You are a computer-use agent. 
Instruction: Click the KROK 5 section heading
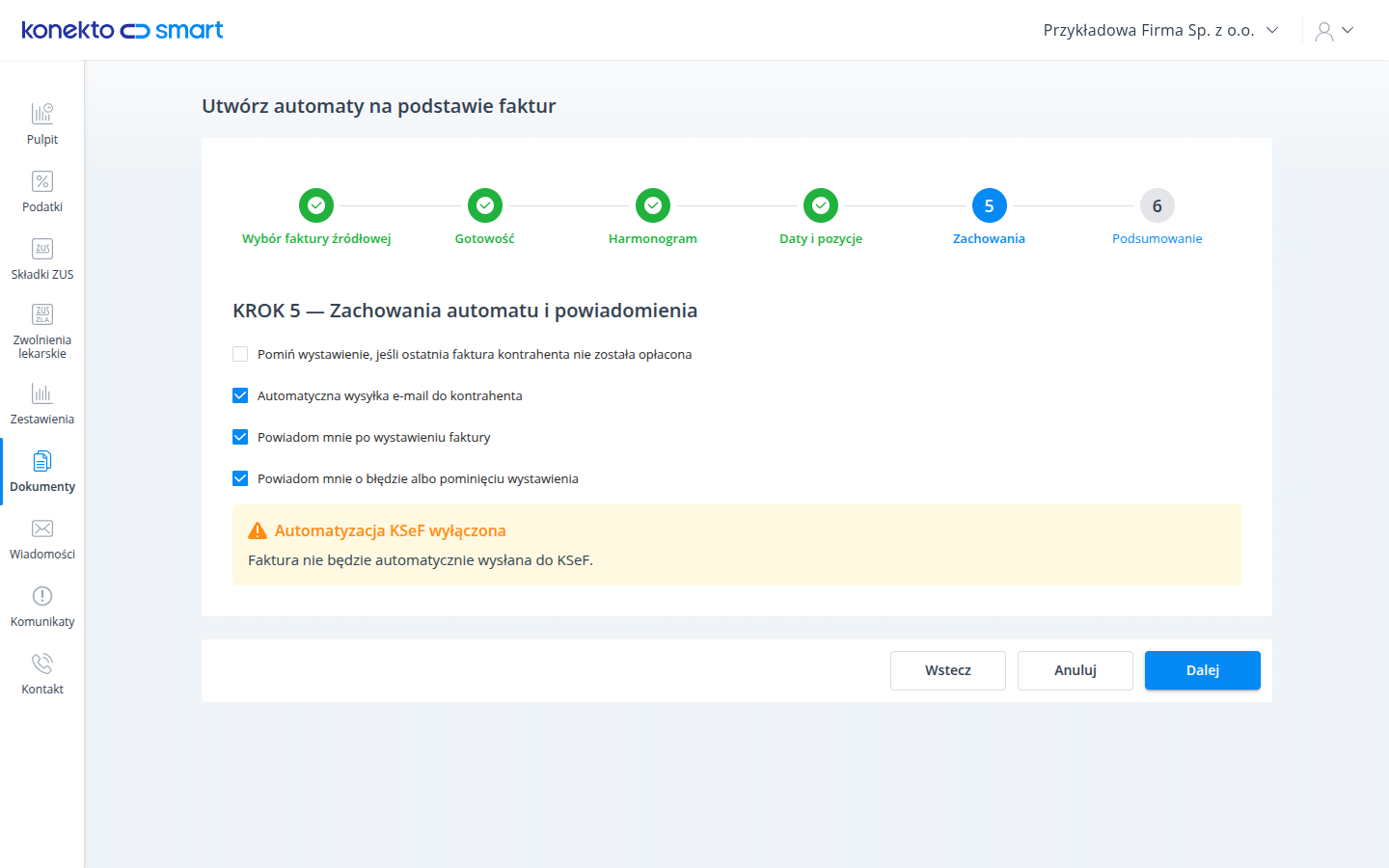pyautogui.click(x=465, y=311)
